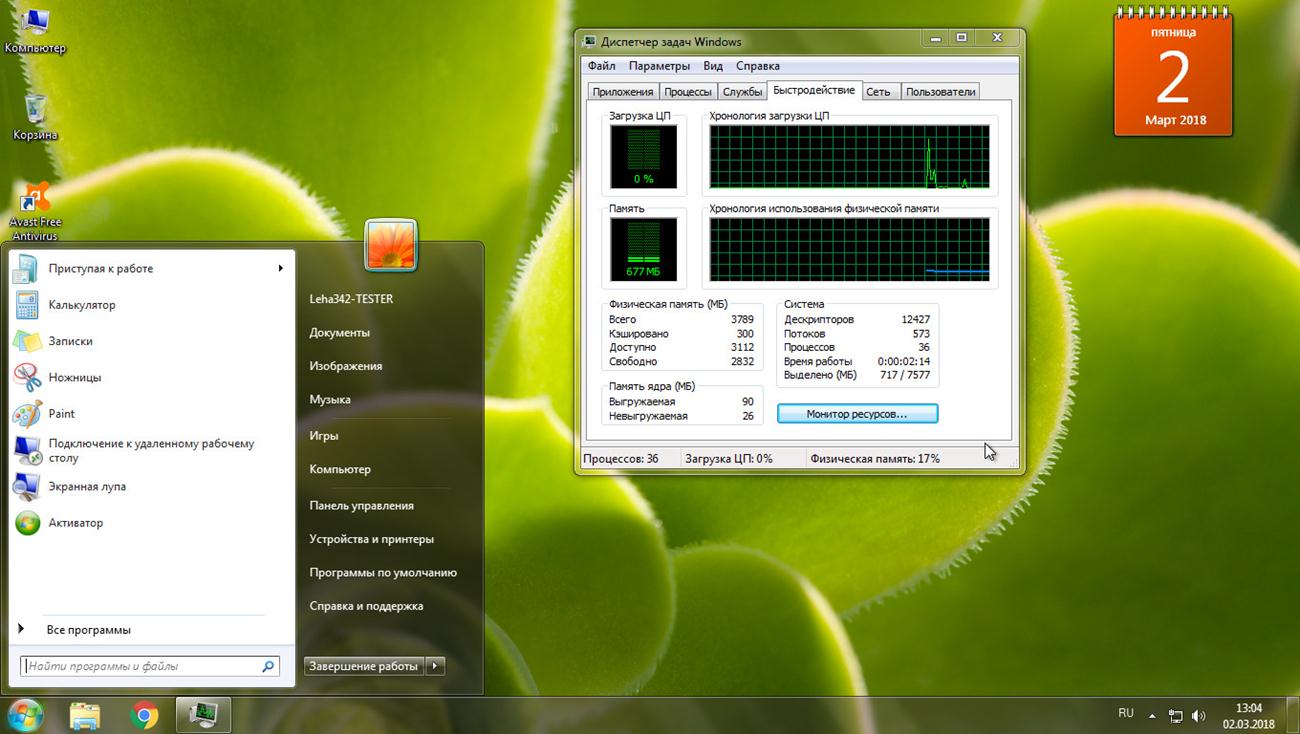The height and width of the screenshot is (734, 1300).
Task: Open Avast Free Antivirus desktop shortcut
Action: pos(35,200)
